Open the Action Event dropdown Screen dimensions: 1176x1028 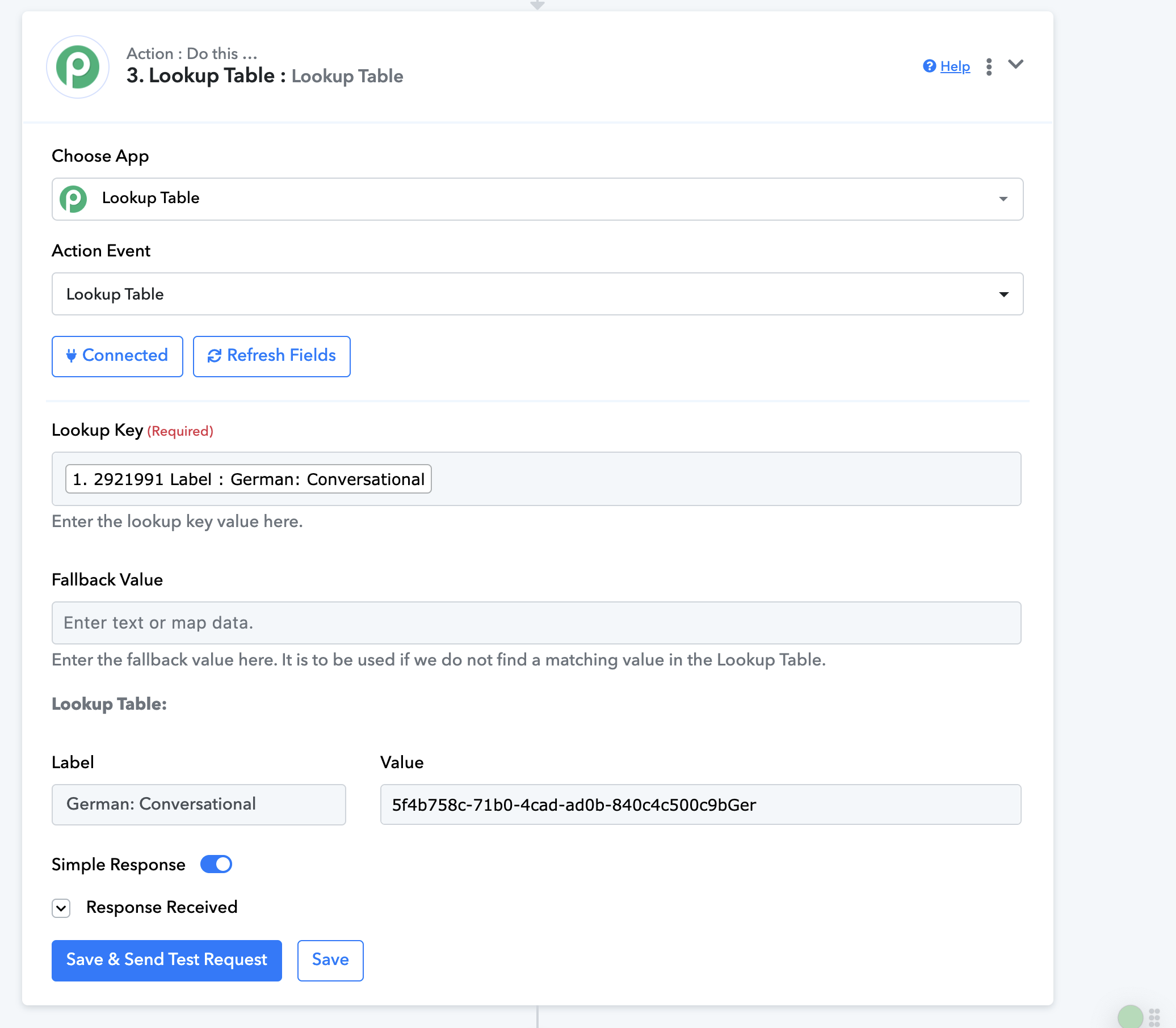tap(537, 294)
